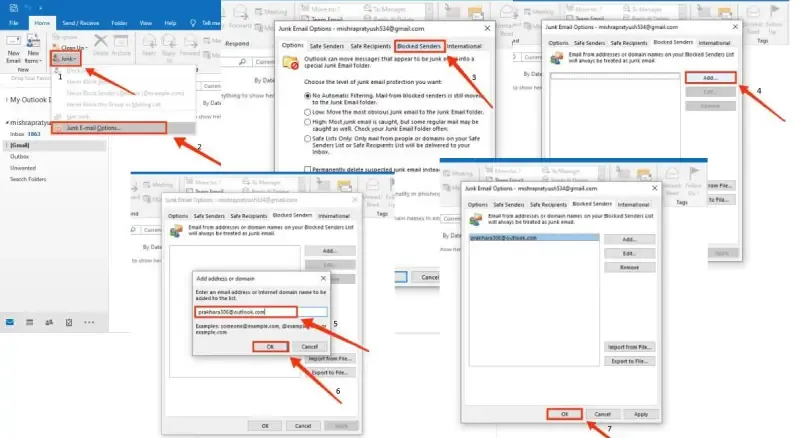Select No Automatic Filtering radio button
This screenshot has height=438, width=800.
(307, 95)
